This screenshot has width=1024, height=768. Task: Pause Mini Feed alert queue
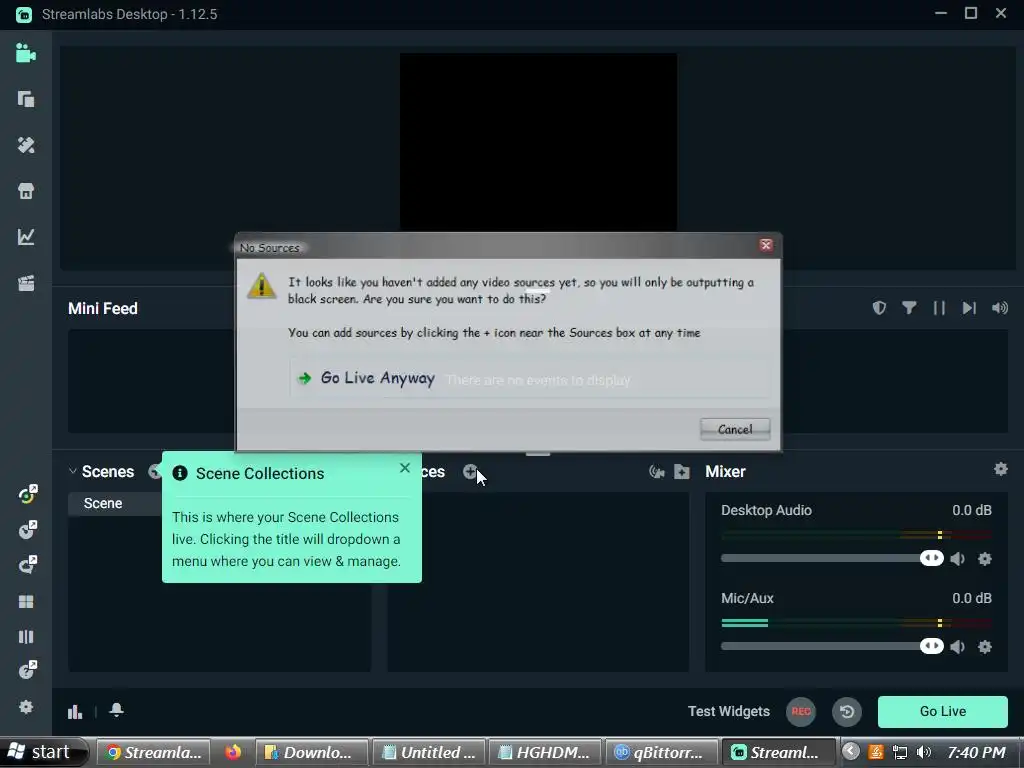coord(939,308)
